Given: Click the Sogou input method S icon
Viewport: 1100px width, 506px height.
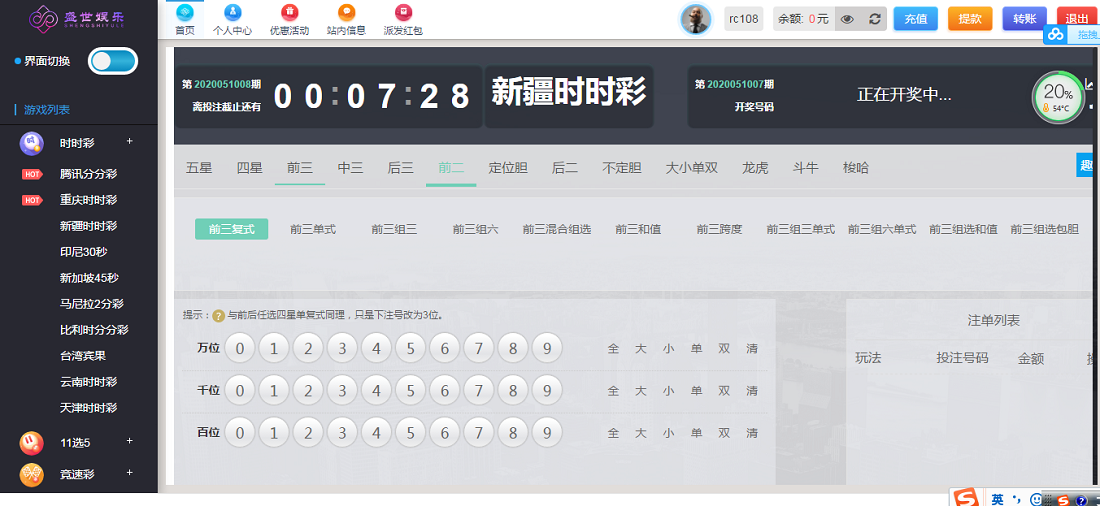Looking at the screenshot, I should coord(965,497).
